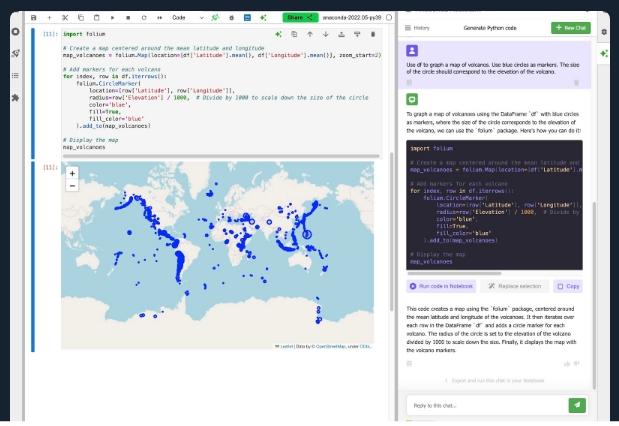Screen dimensions: 619x426
Task: Cut the selected cell using the scissors icon
Action: click(65, 17)
